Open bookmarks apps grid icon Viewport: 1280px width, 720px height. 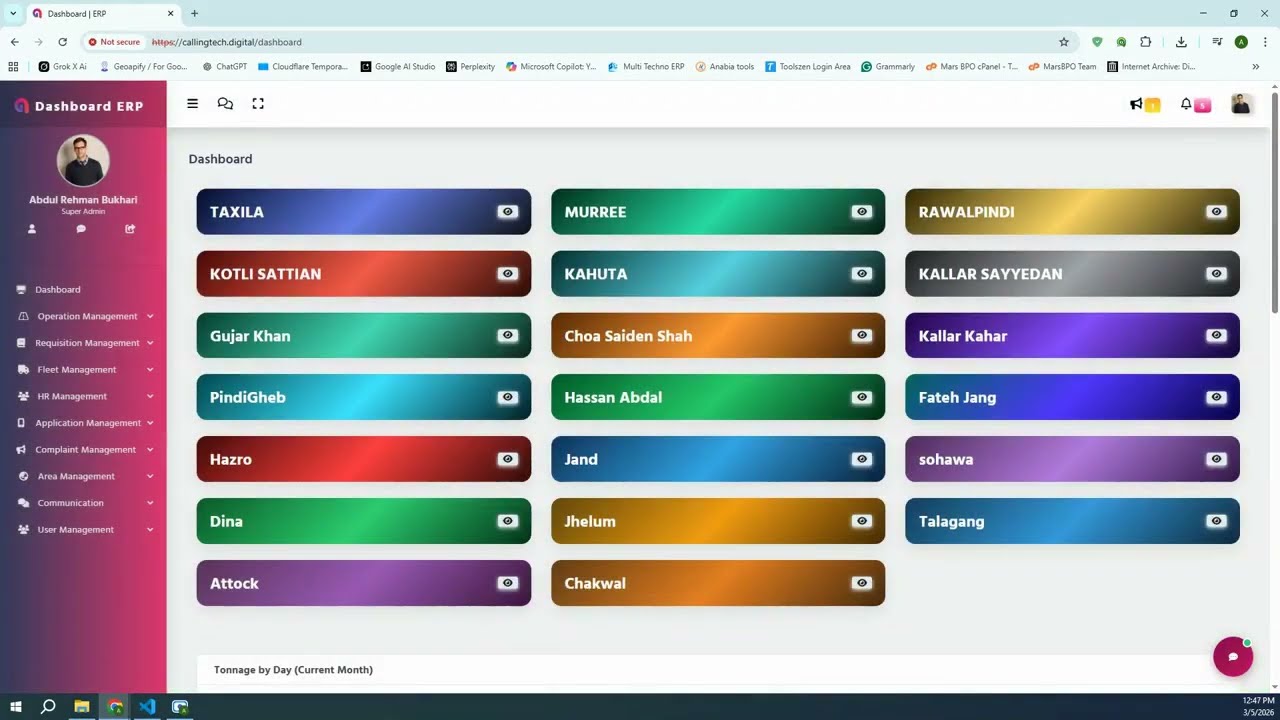[13, 67]
